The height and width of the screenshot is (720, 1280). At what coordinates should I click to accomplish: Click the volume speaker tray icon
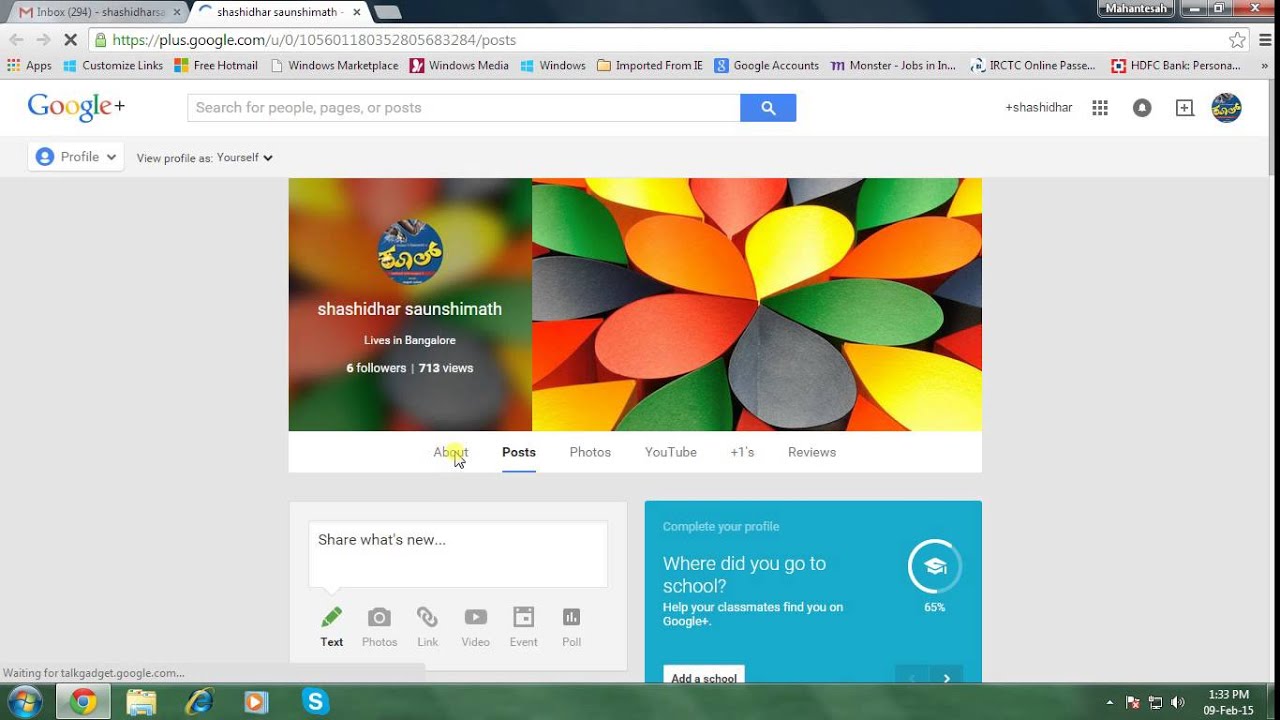pos(1177,702)
